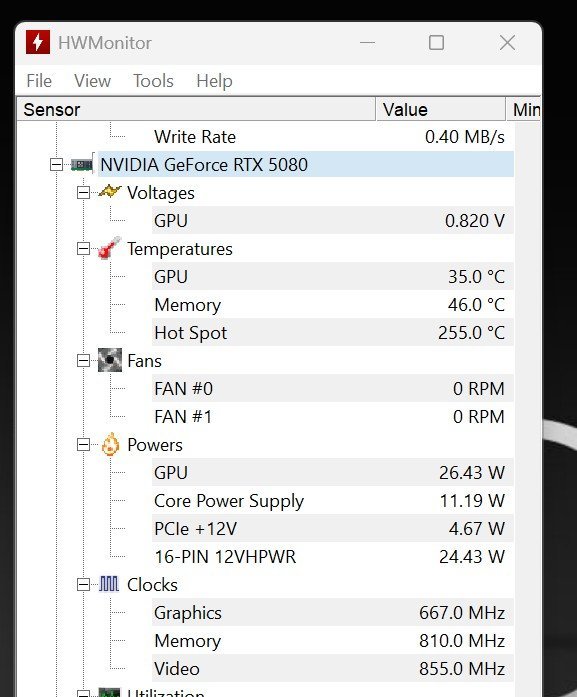Image resolution: width=577 pixels, height=697 pixels.
Task: Click the Fans category icon
Action: (109, 360)
